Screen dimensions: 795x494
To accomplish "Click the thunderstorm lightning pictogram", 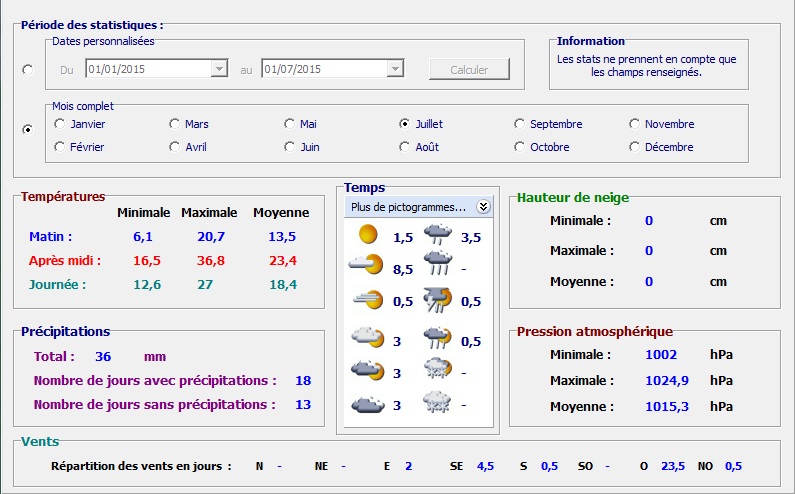I will click(x=438, y=300).
